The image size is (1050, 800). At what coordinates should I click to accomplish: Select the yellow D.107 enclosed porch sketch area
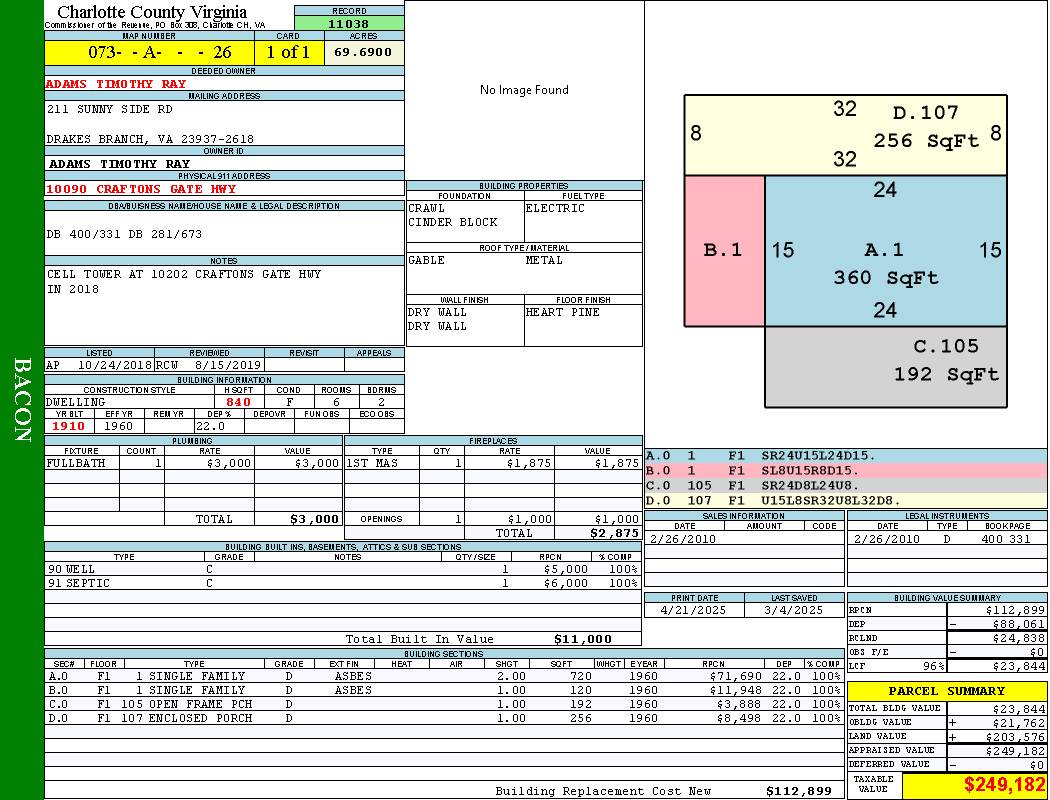click(x=845, y=135)
